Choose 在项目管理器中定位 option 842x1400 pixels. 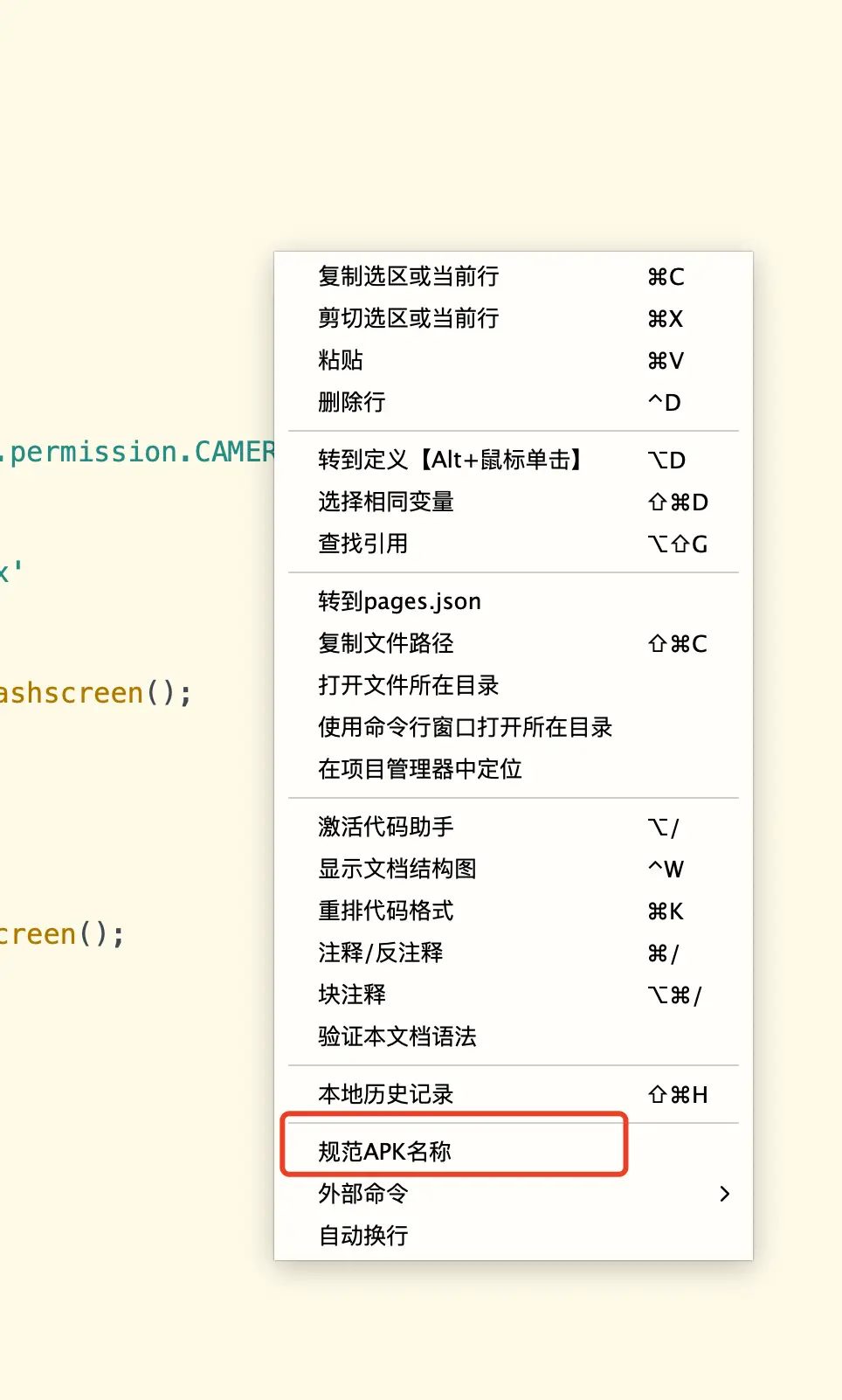[420, 770]
